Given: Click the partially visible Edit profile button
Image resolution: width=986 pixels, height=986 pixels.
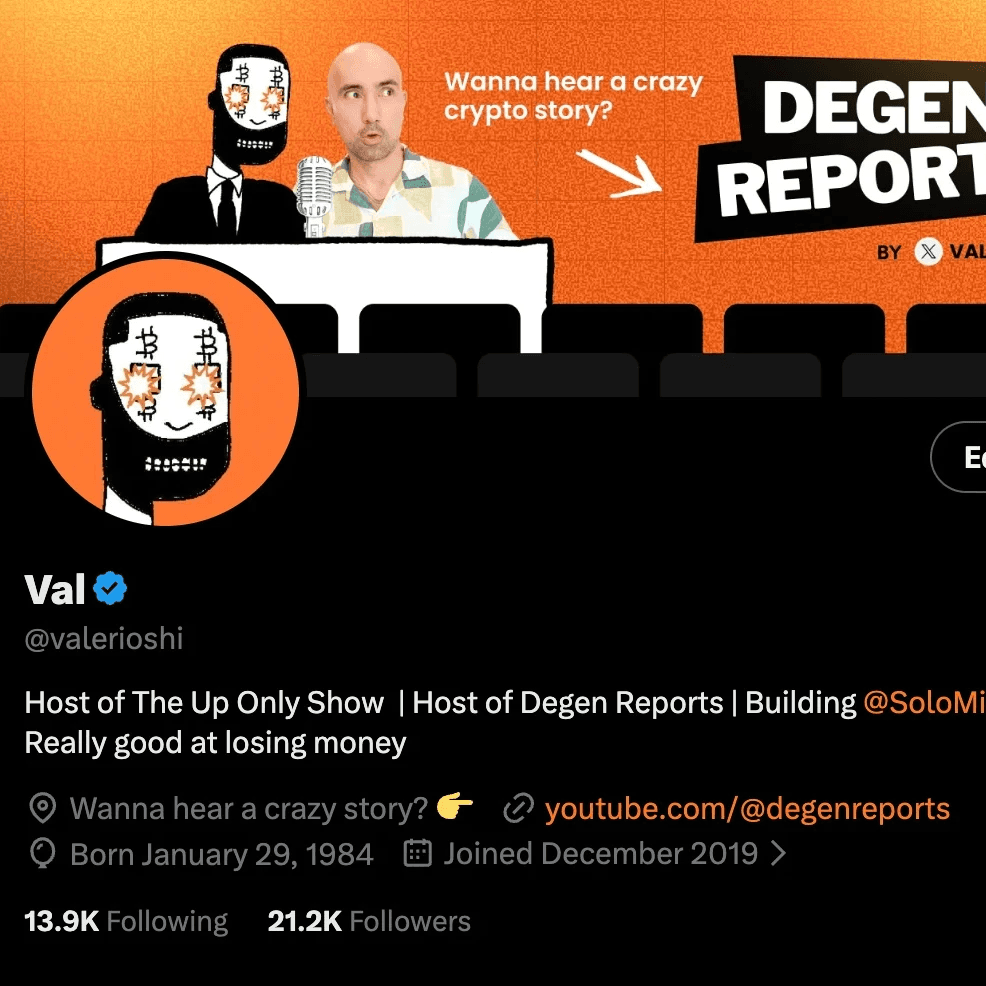Looking at the screenshot, I should coord(958,457).
